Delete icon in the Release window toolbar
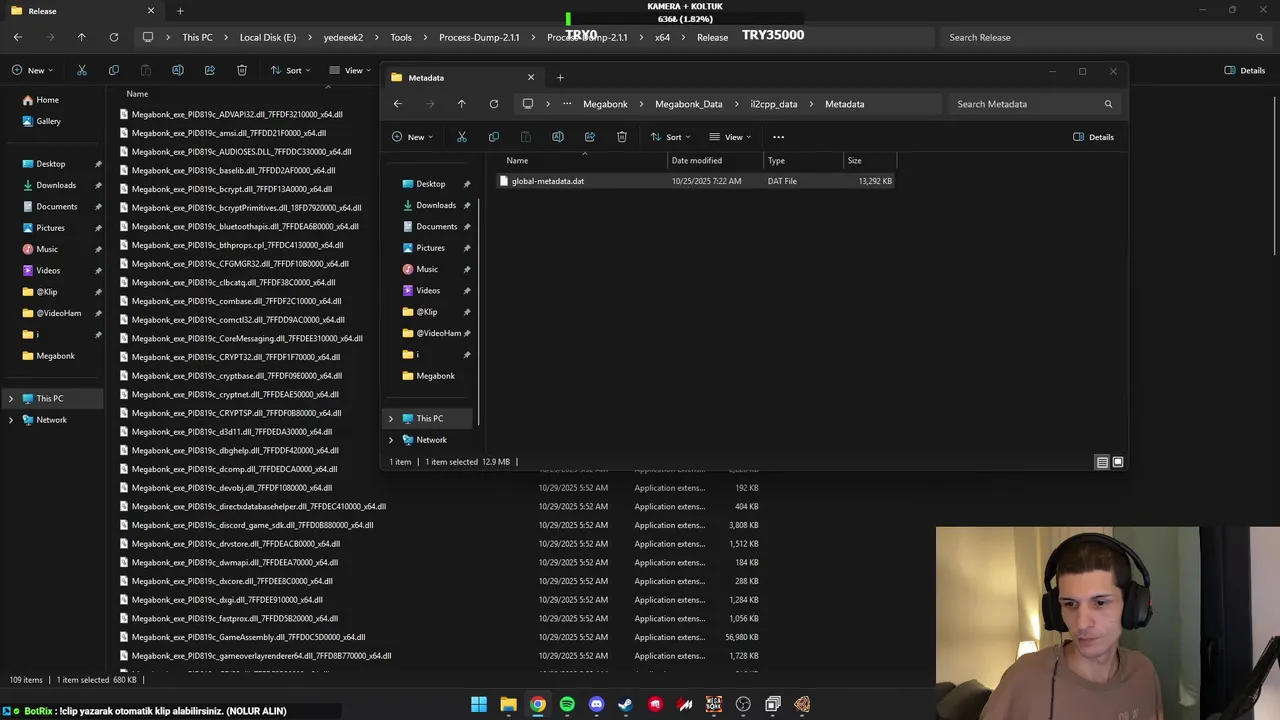Image resolution: width=1280 pixels, height=720 pixels. (242, 70)
